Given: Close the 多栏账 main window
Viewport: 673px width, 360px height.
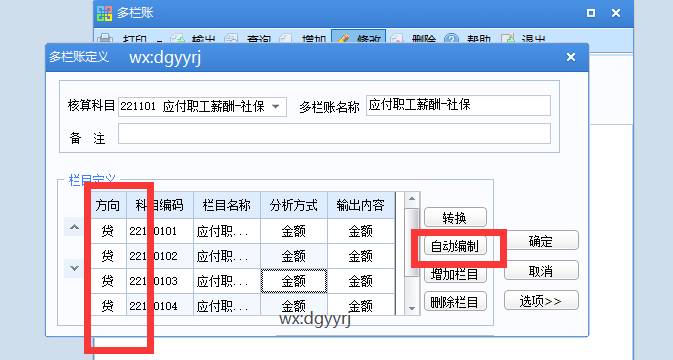Looking at the screenshot, I should point(616,13).
